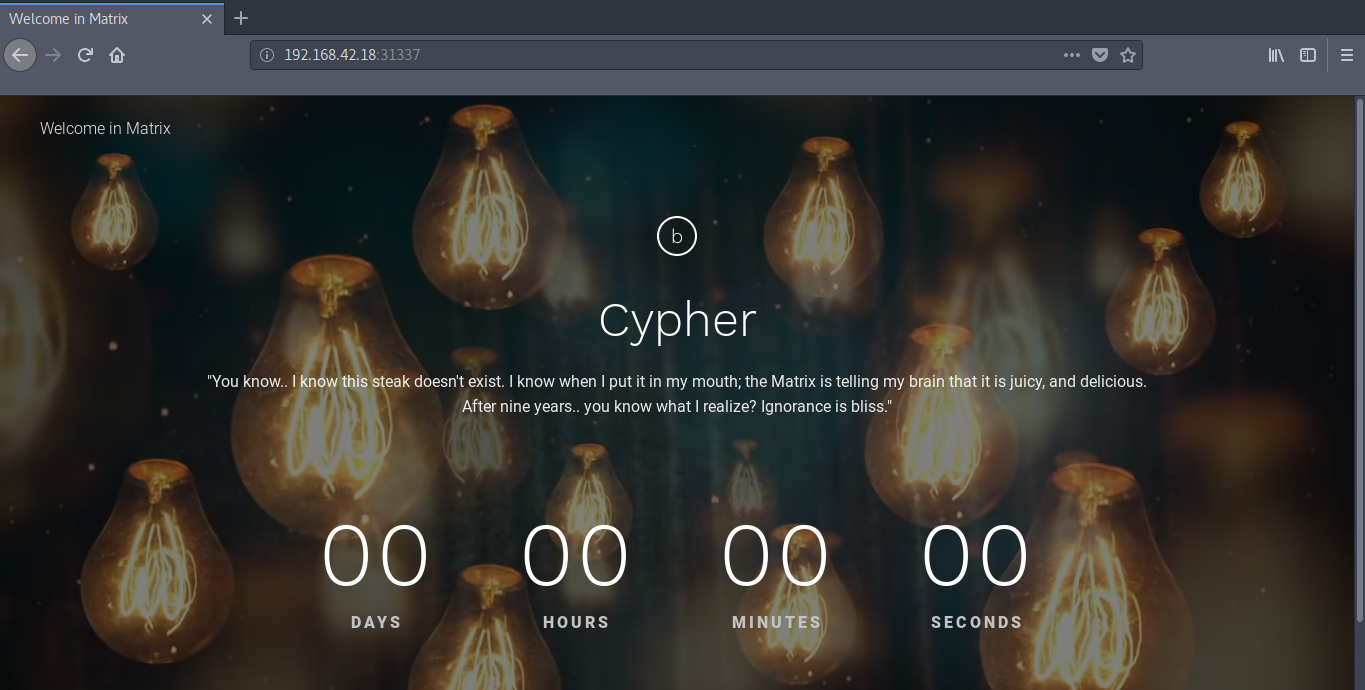
Task: Go to the browser home page
Action: coord(117,55)
